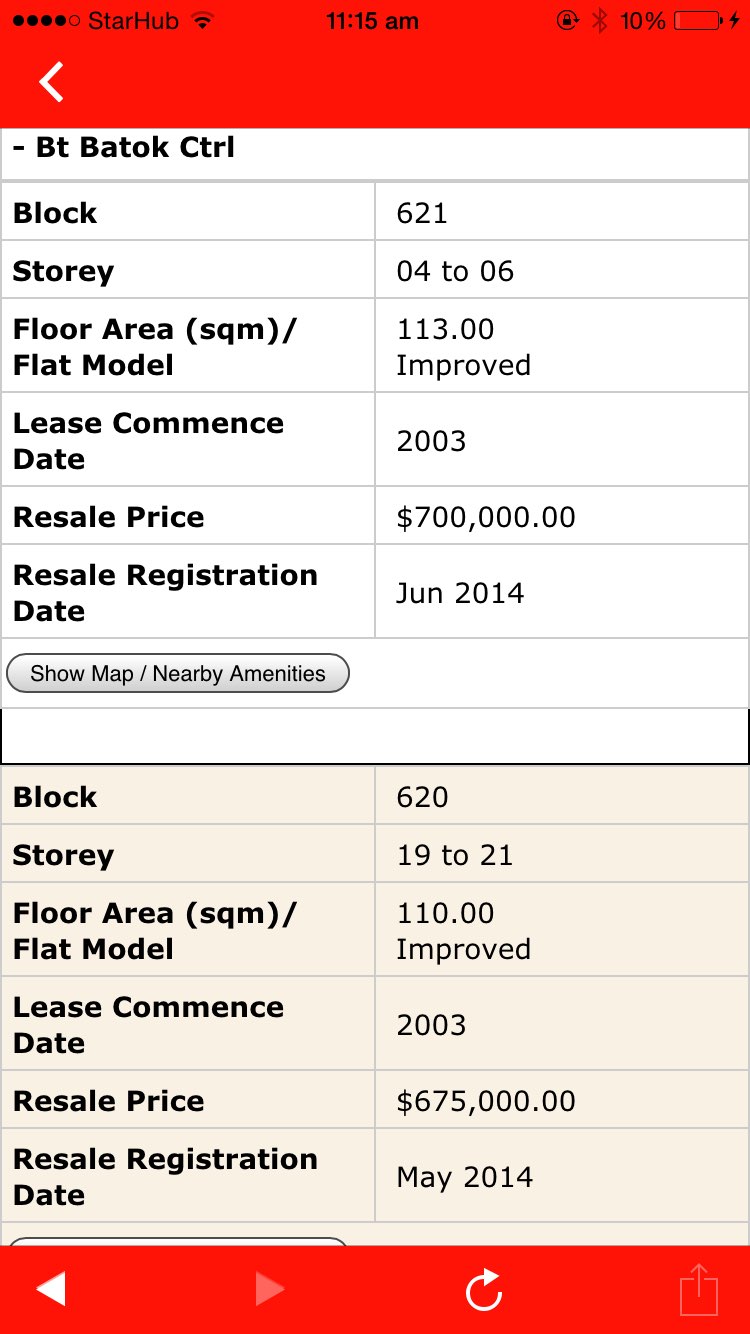Tap block number 621 cell
The height and width of the screenshot is (1334, 750).
(x=422, y=213)
